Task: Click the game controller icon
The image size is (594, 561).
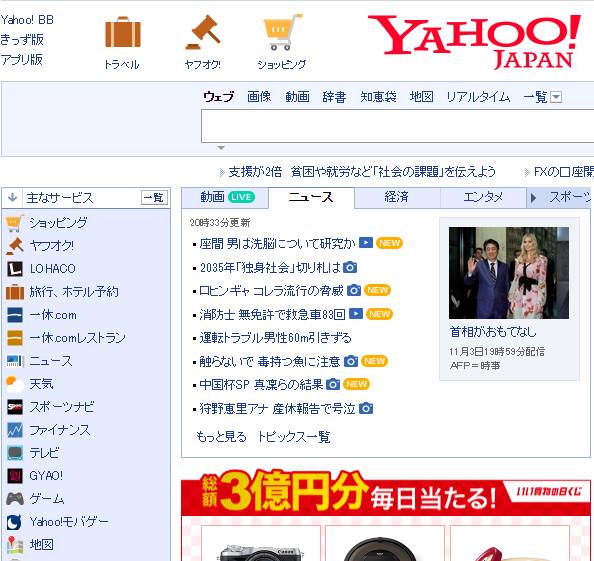Action: coord(15,499)
